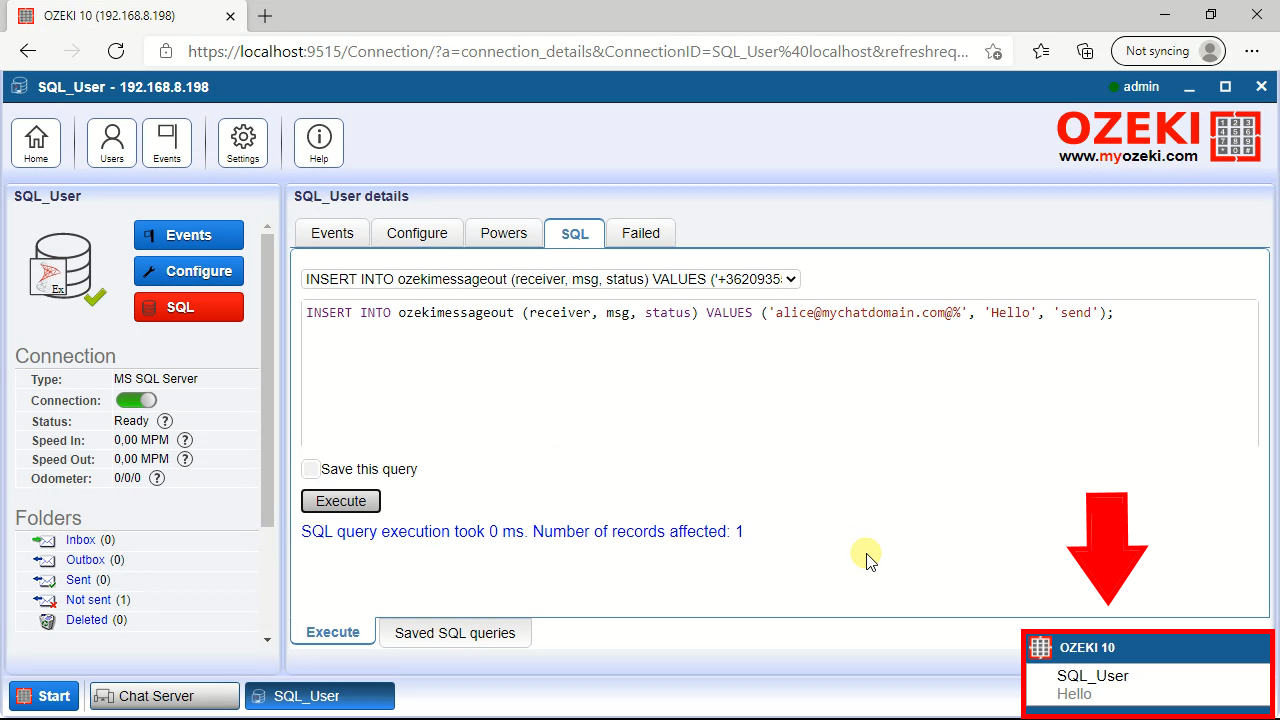Click the Odometer help icon
Screen dimensions: 1280x720
coord(157,478)
